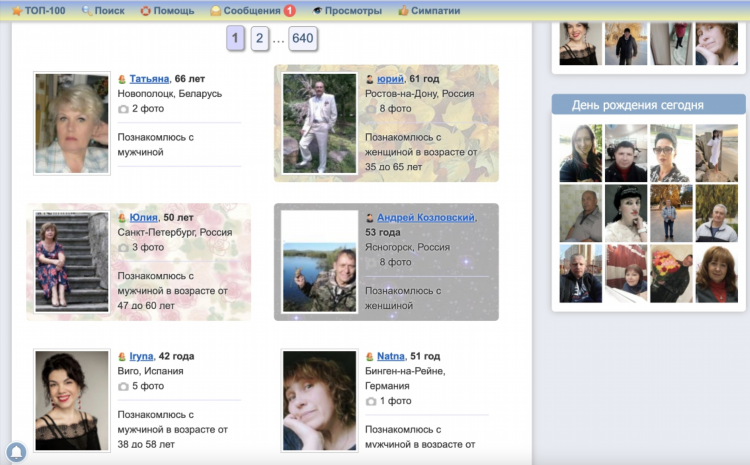Click the text Виго, Испания
750x465 pixels.
pos(151,371)
